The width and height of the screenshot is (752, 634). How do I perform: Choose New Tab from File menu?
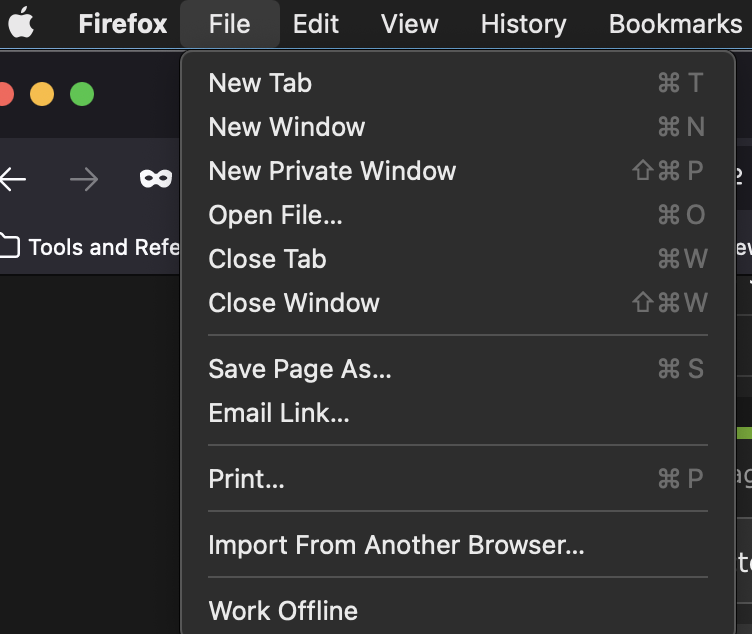click(260, 83)
